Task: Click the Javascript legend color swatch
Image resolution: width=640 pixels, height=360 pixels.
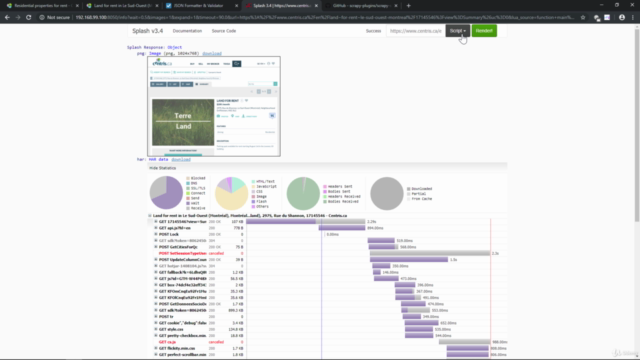Action: (x=253, y=187)
